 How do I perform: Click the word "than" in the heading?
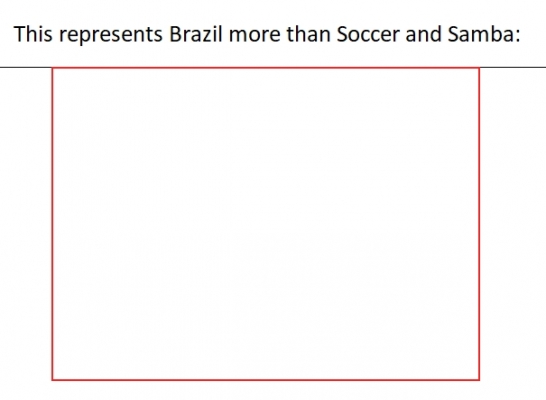point(308,34)
